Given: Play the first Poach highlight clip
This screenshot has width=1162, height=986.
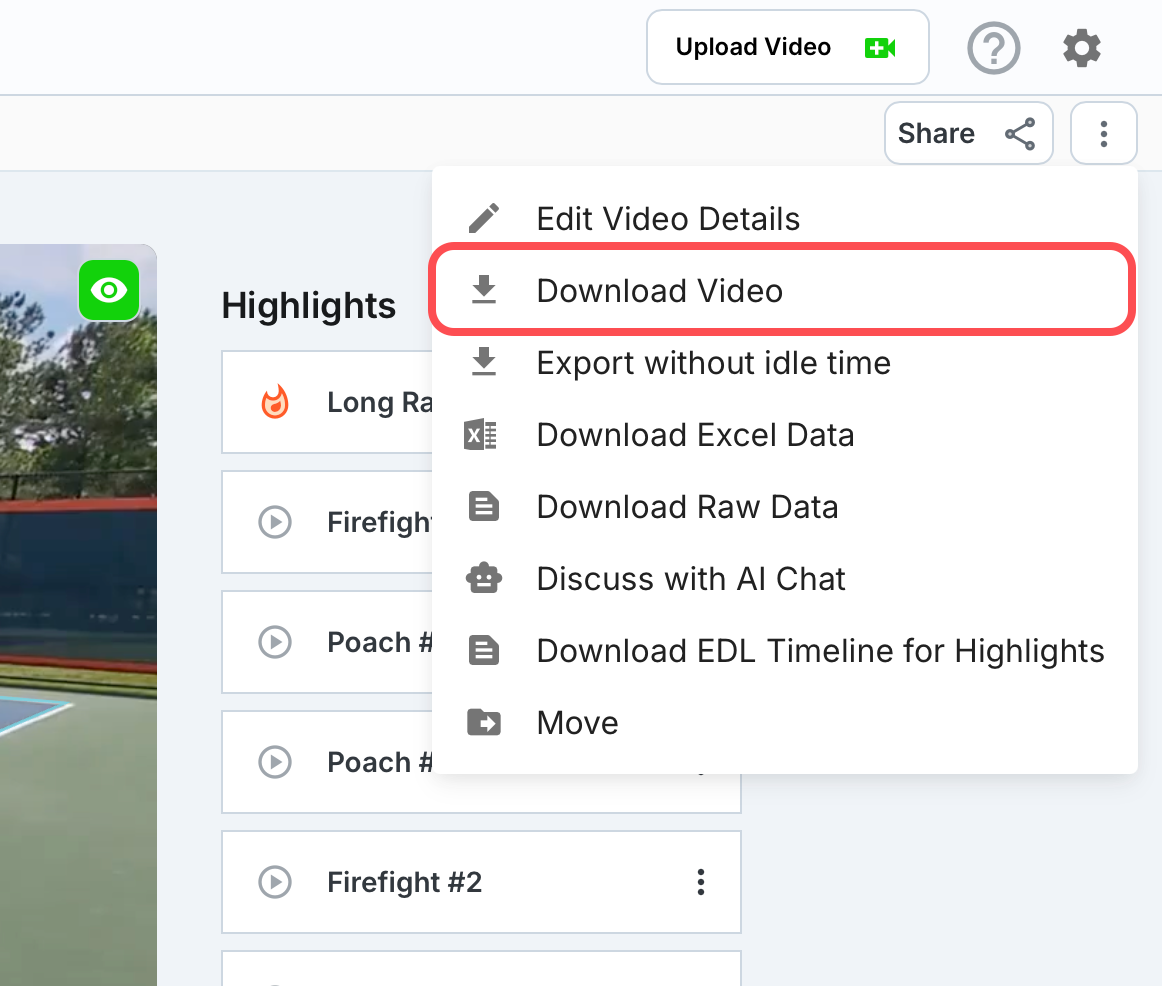Looking at the screenshot, I should [x=275, y=642].
